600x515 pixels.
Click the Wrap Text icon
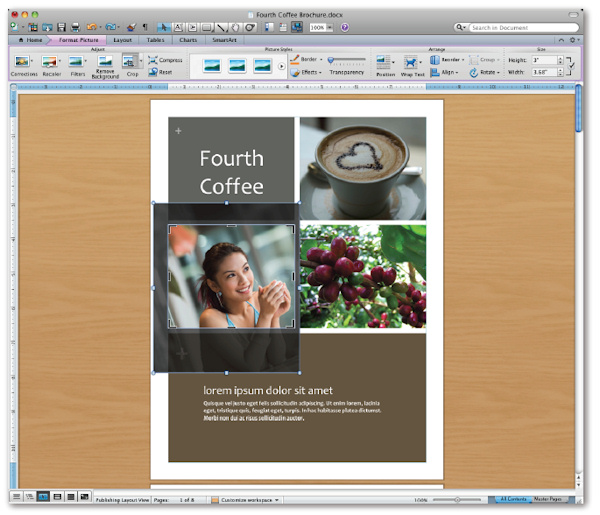[x=410, y=65]
